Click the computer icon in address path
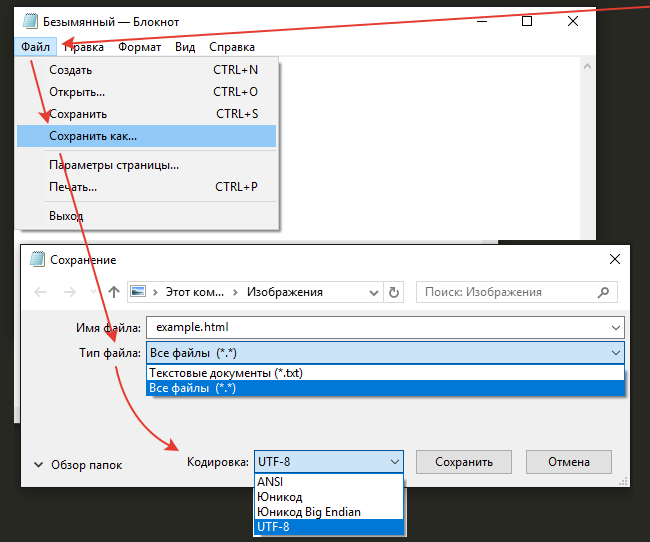Viewport: 650px width, 542px height. click(x=139, y=292)
